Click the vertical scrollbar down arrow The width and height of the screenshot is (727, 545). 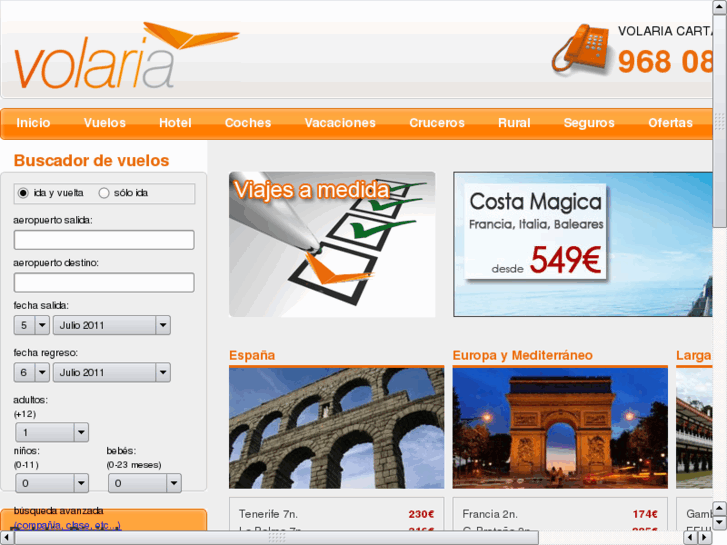pyautogui.click(x=720, y=523)
